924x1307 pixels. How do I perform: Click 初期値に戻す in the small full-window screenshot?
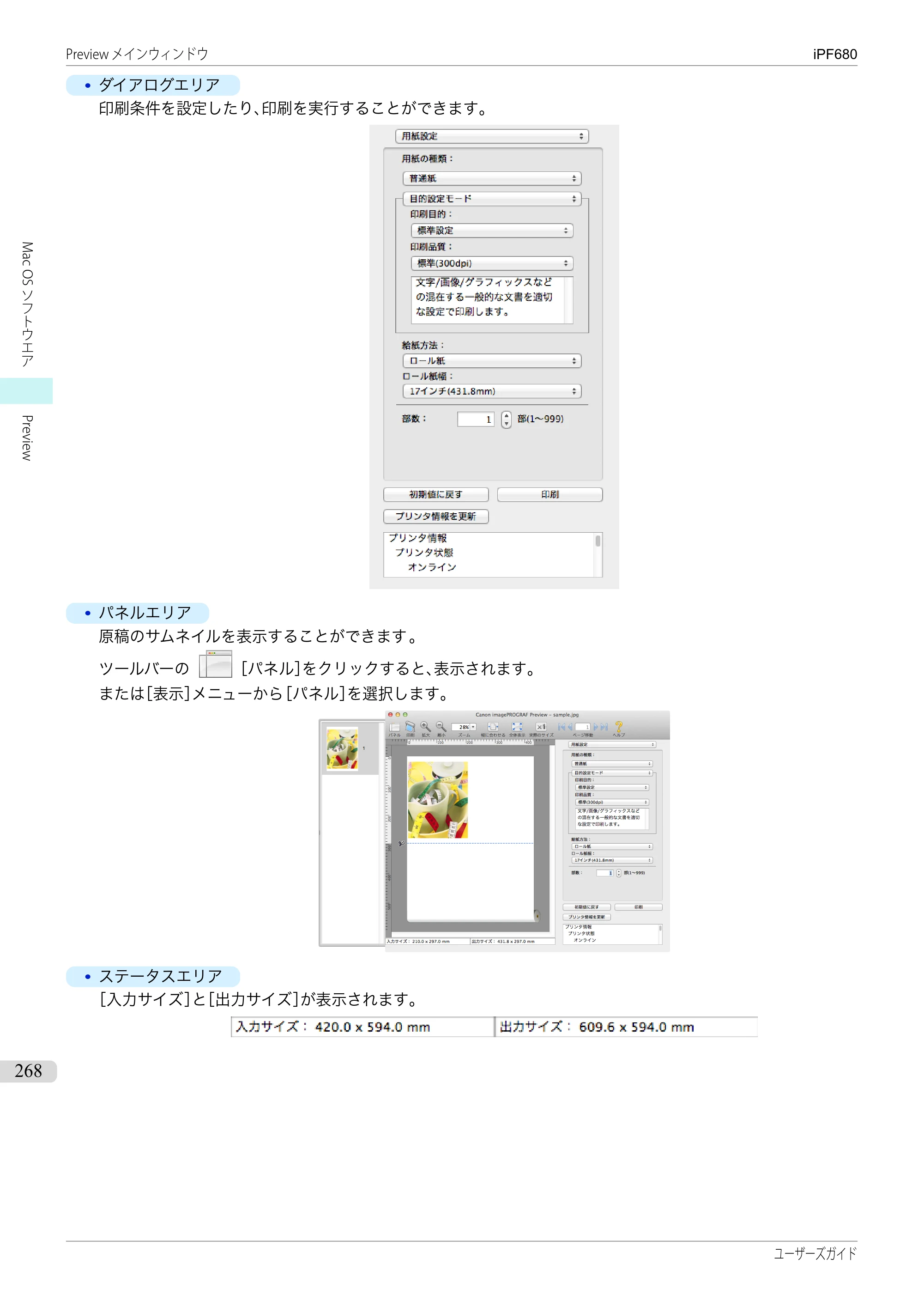click(x=586, y=907)
